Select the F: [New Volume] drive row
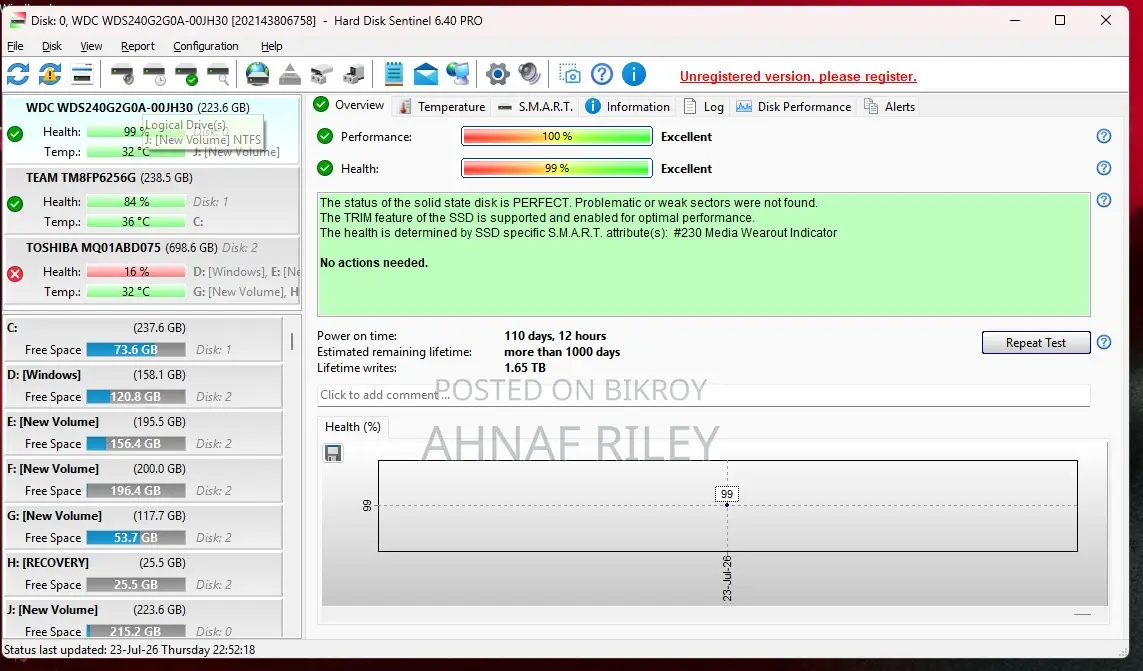The width and height of the screenshot is (1143, 671). pyautogui.click(x=143, y=480)
